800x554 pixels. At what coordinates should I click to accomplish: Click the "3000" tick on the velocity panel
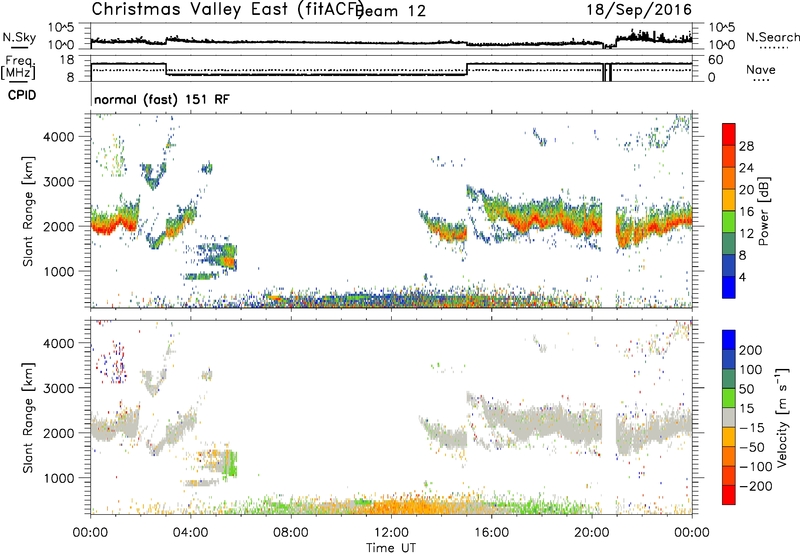point(58,388)
